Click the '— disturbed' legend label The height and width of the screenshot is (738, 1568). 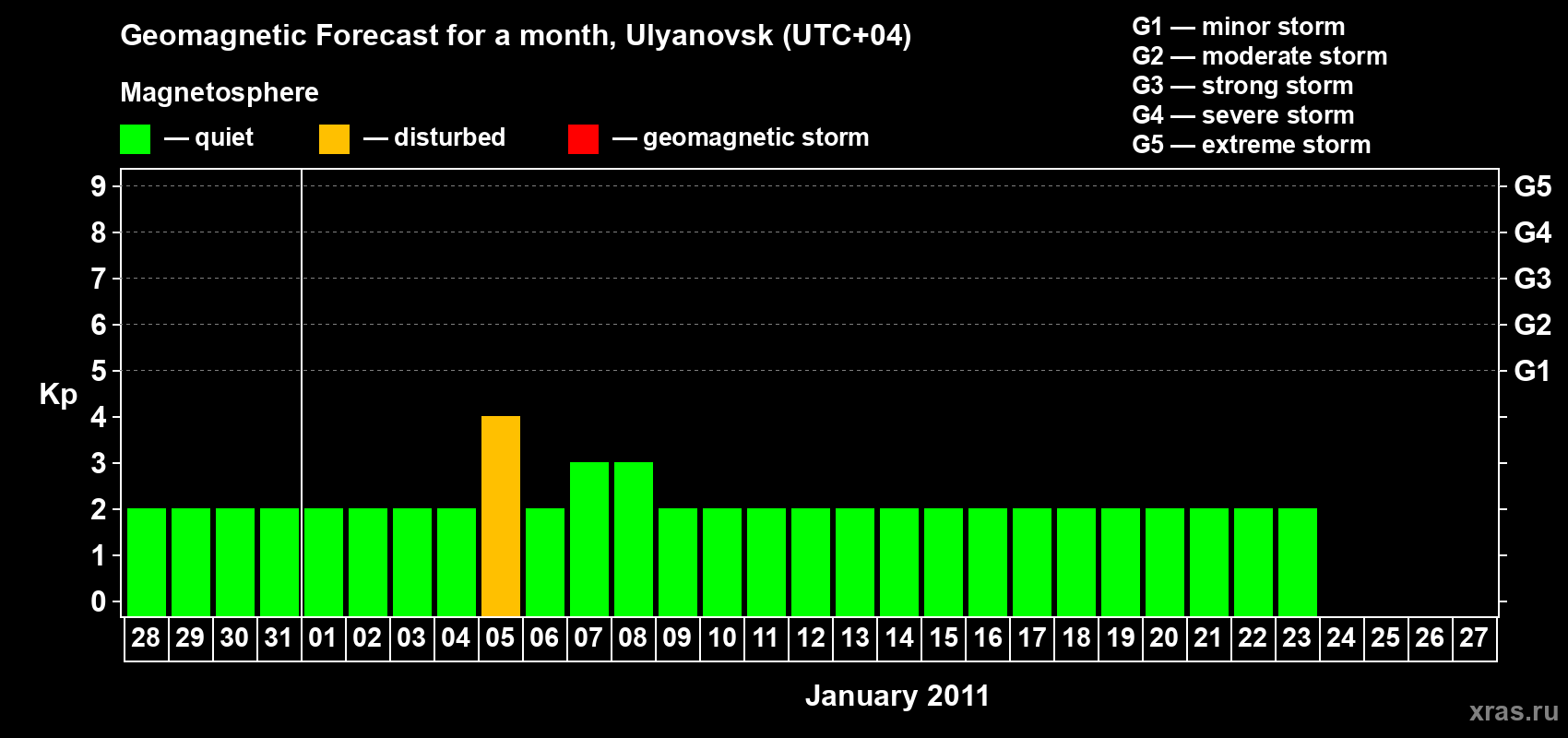(x=434, y=137)
